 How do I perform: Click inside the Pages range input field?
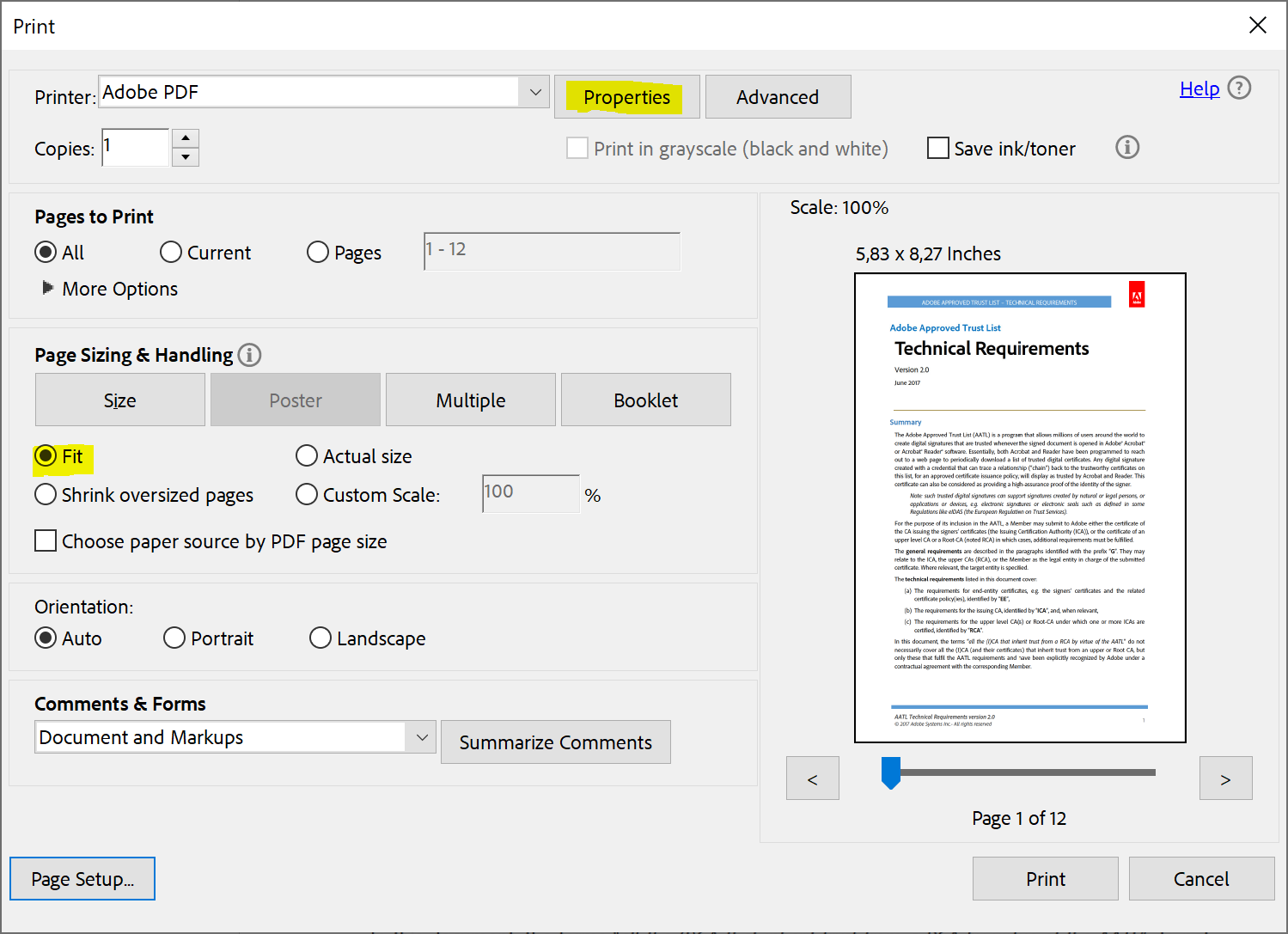tap(551, 251)
